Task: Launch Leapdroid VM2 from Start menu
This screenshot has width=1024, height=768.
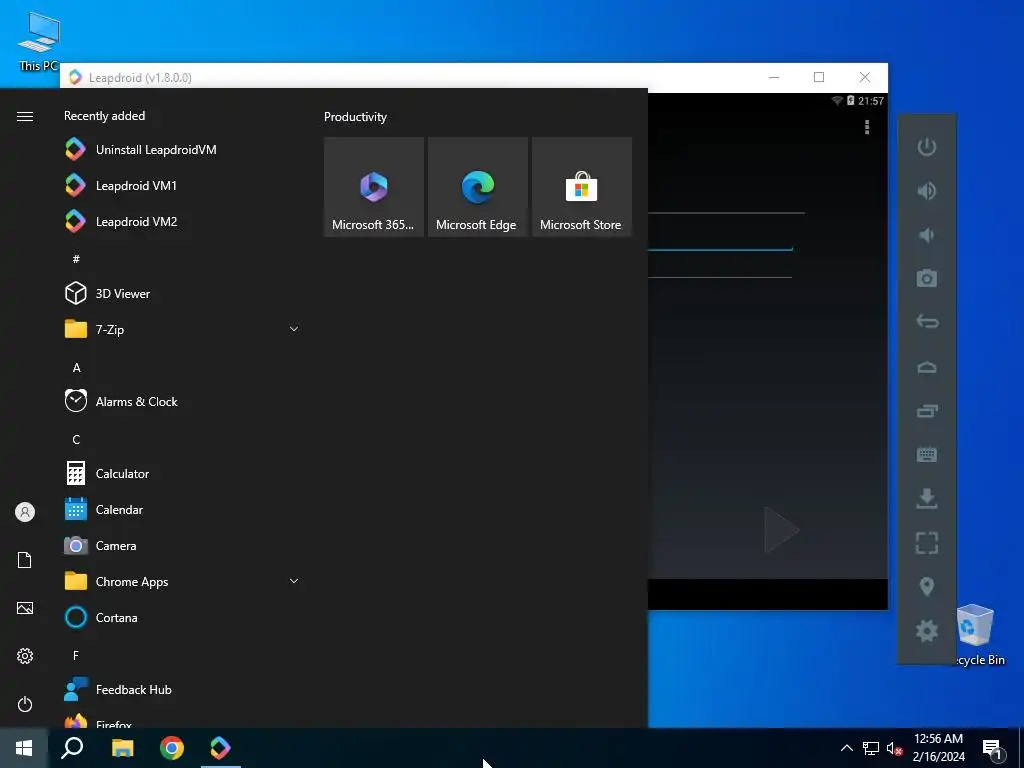Action: 182,221
